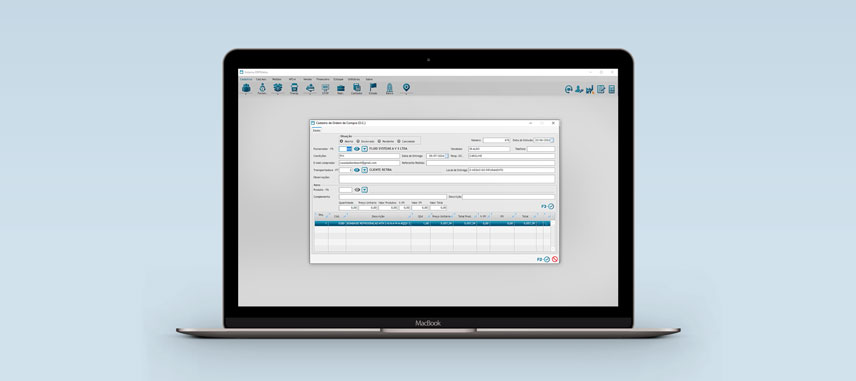This screenshot has height=381, width=856.
Task: Open the money bag toolbar icon
Action: (262, 87)
